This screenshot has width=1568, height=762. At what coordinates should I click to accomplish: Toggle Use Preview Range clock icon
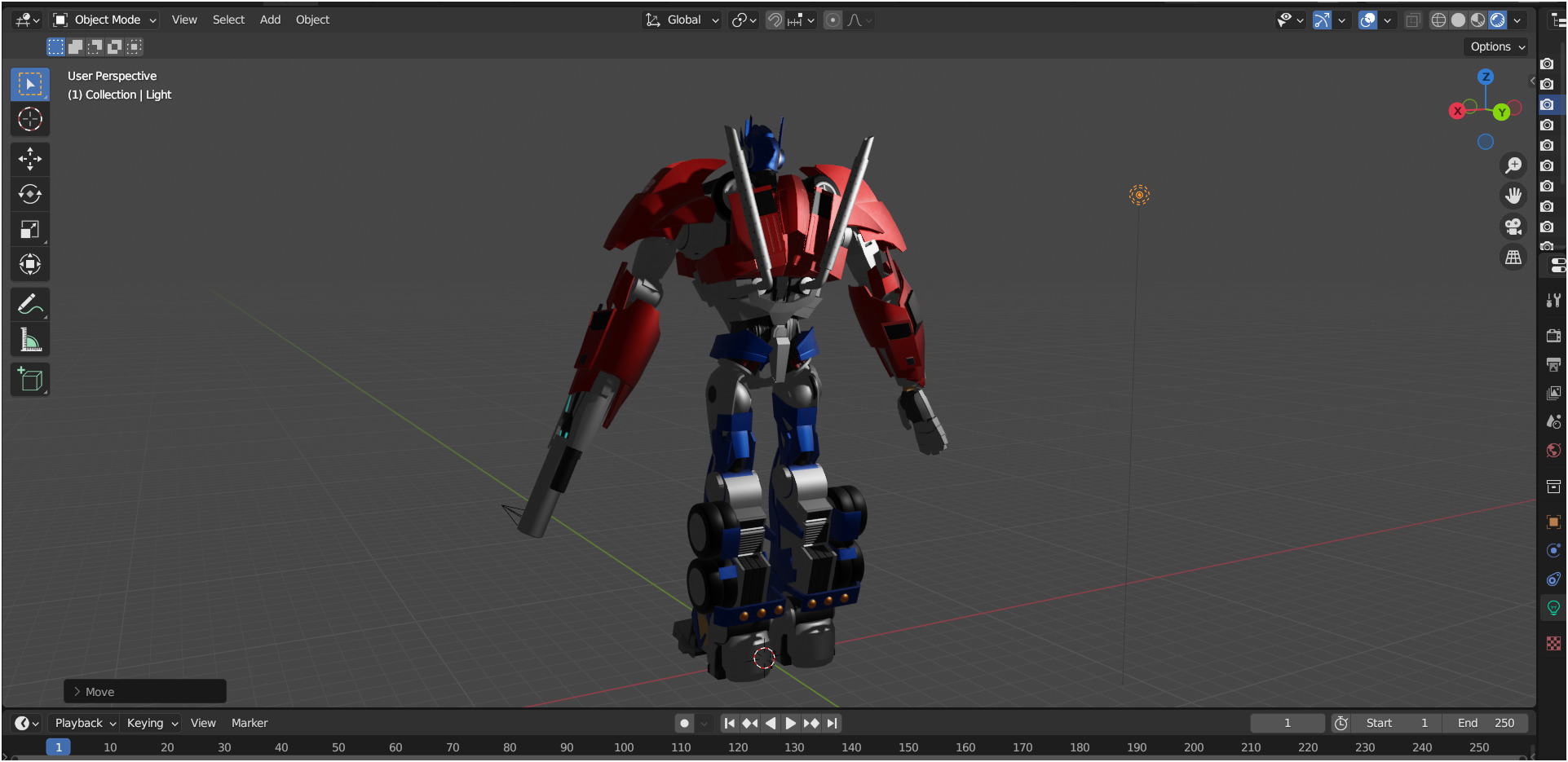click(x=1341, y=723)
